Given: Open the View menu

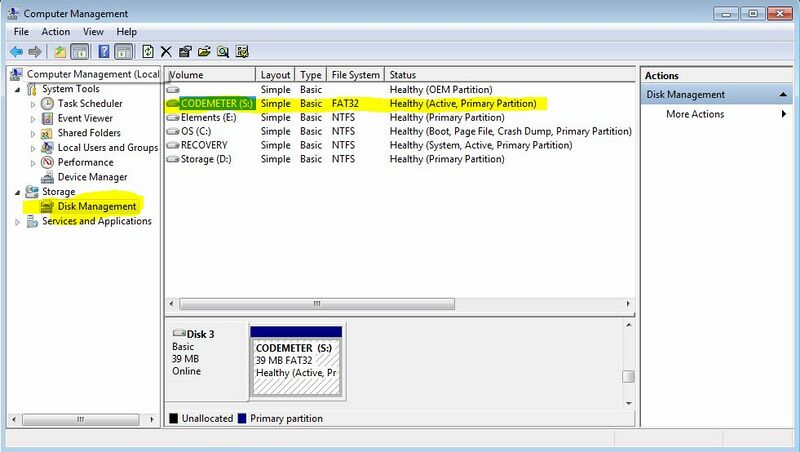Looking at the screenshot, I should click(93, 32).
